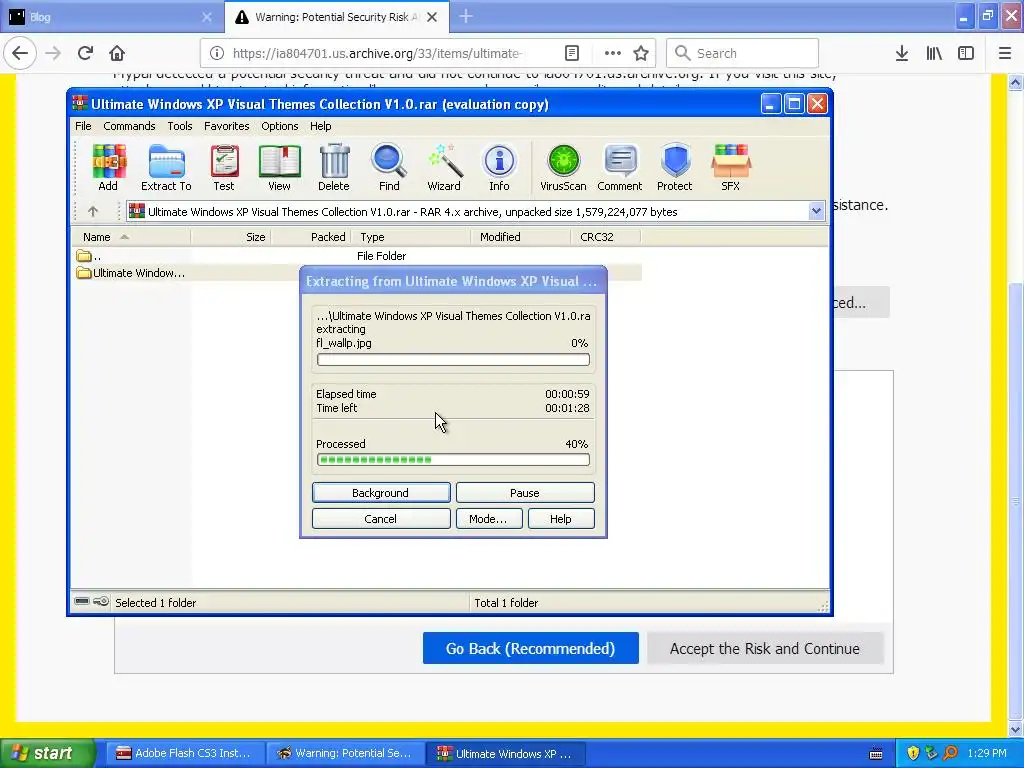Open browser Library icon
Viewport: 1024px width, 768px height.
pyautogui.click(x=934, y=53)
